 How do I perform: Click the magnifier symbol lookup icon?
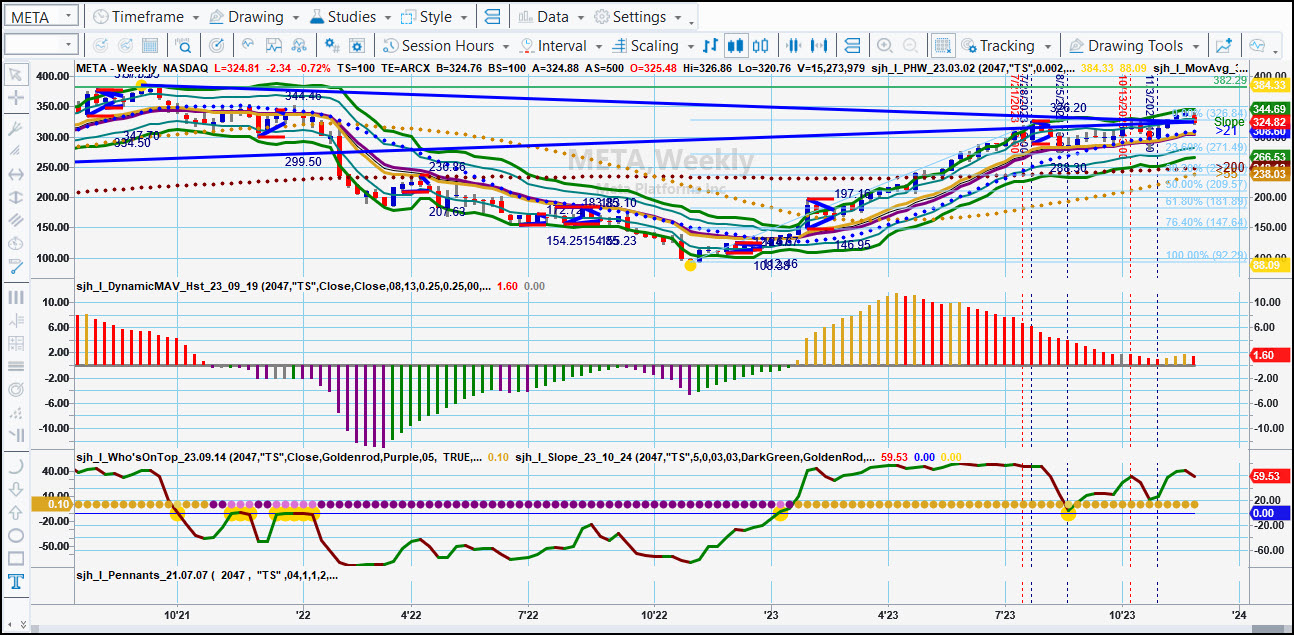tap(184, 46)
